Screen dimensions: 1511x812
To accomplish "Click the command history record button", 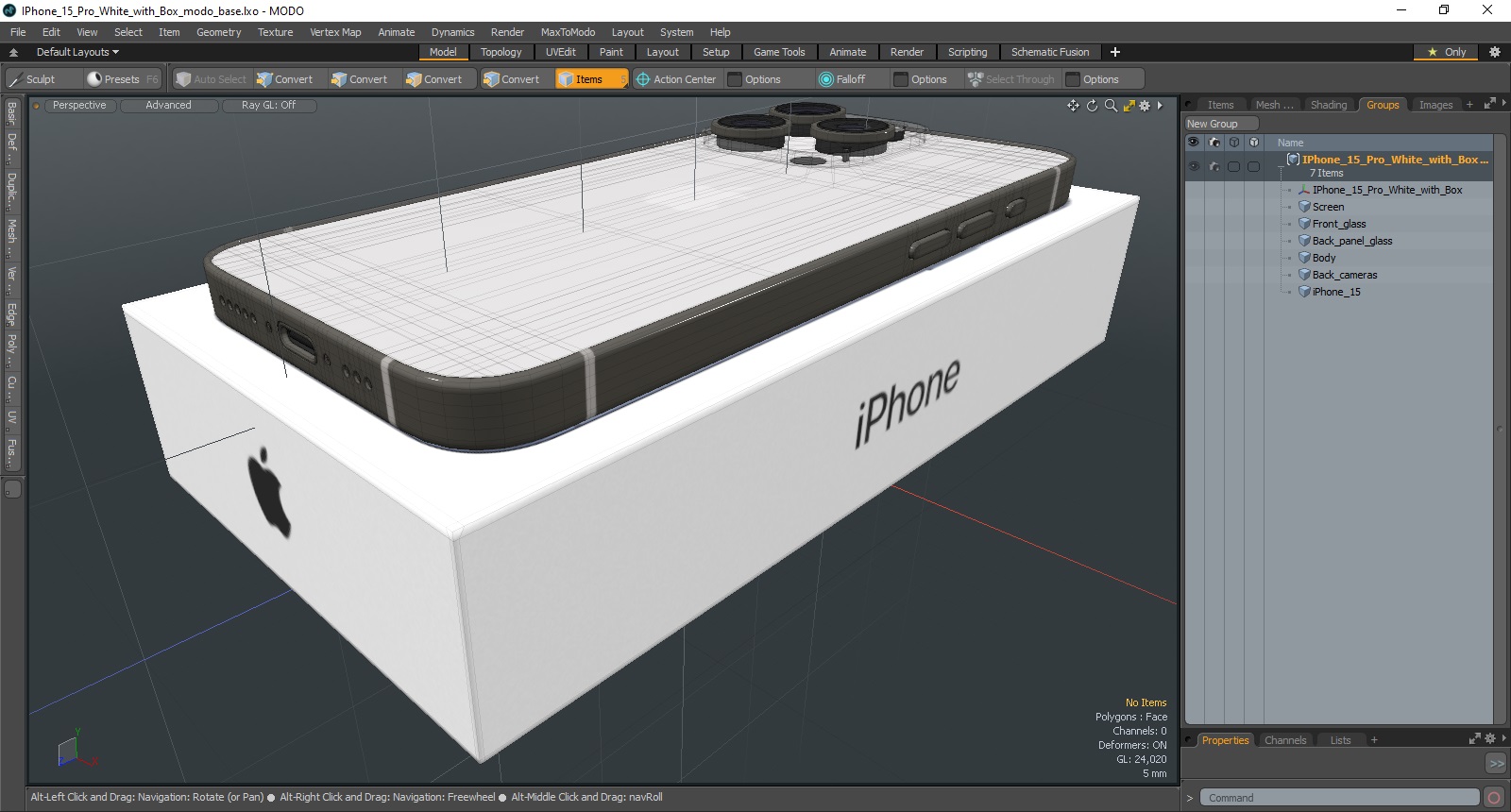I will pos(1494,798).
